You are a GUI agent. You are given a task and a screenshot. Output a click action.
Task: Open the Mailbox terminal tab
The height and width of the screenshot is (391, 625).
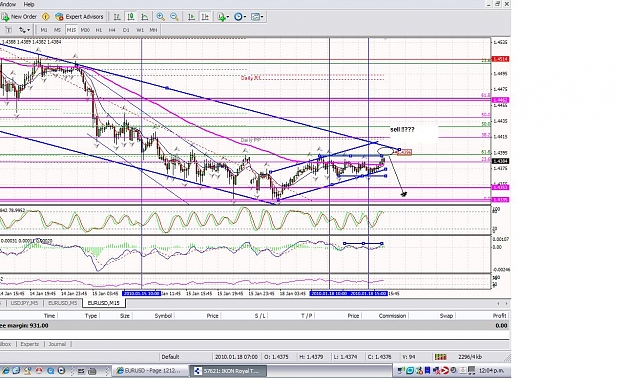point(6,344)
